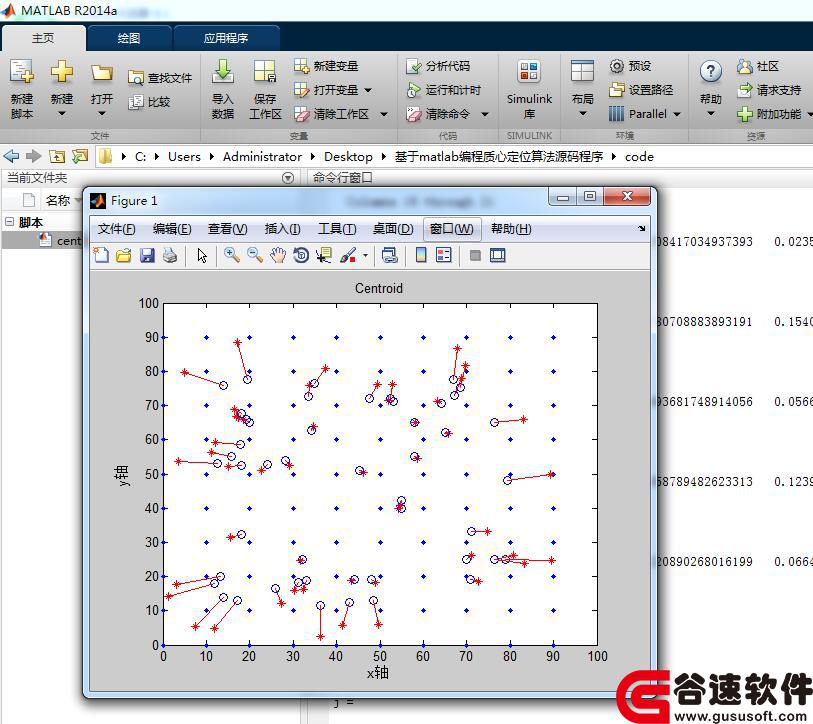The image size is (813, 724).
Task: Click 附加功能 add-ons
Action: [x=769, y=114]
